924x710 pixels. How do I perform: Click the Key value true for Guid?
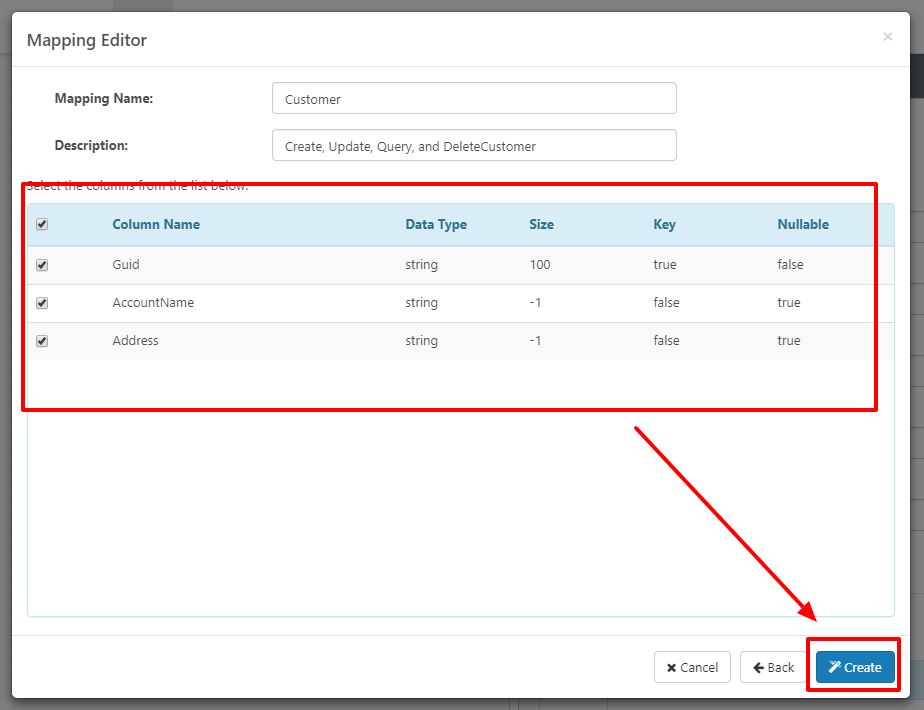click(664, 265)
